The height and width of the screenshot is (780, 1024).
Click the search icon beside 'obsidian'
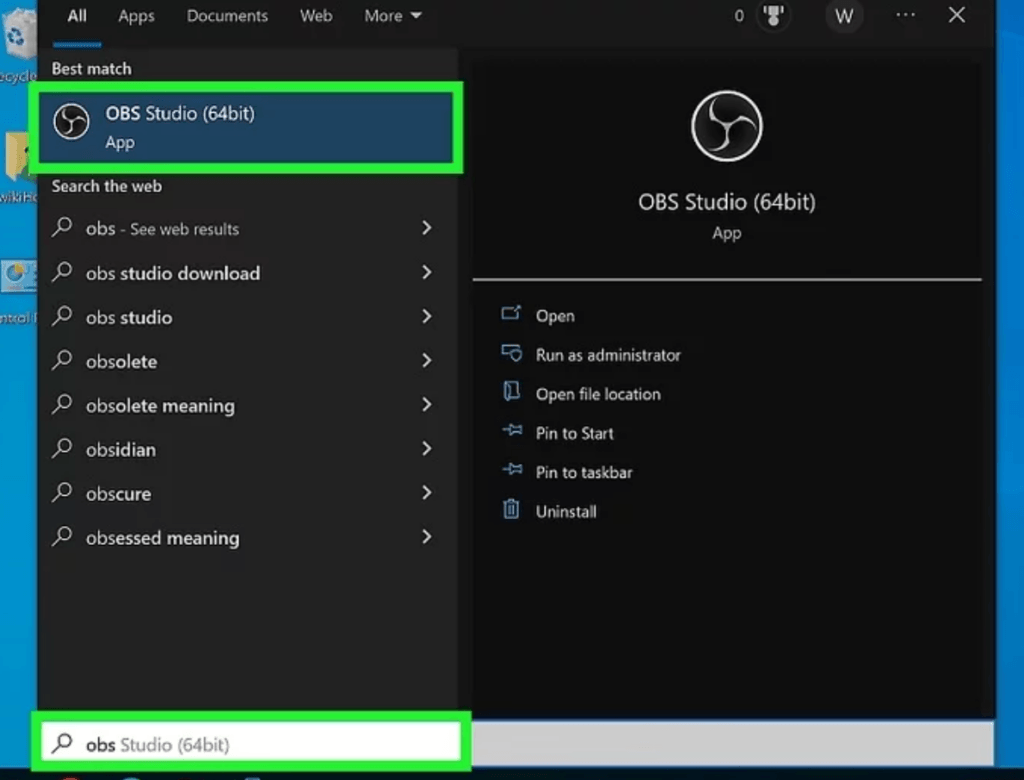coord(62,447)
